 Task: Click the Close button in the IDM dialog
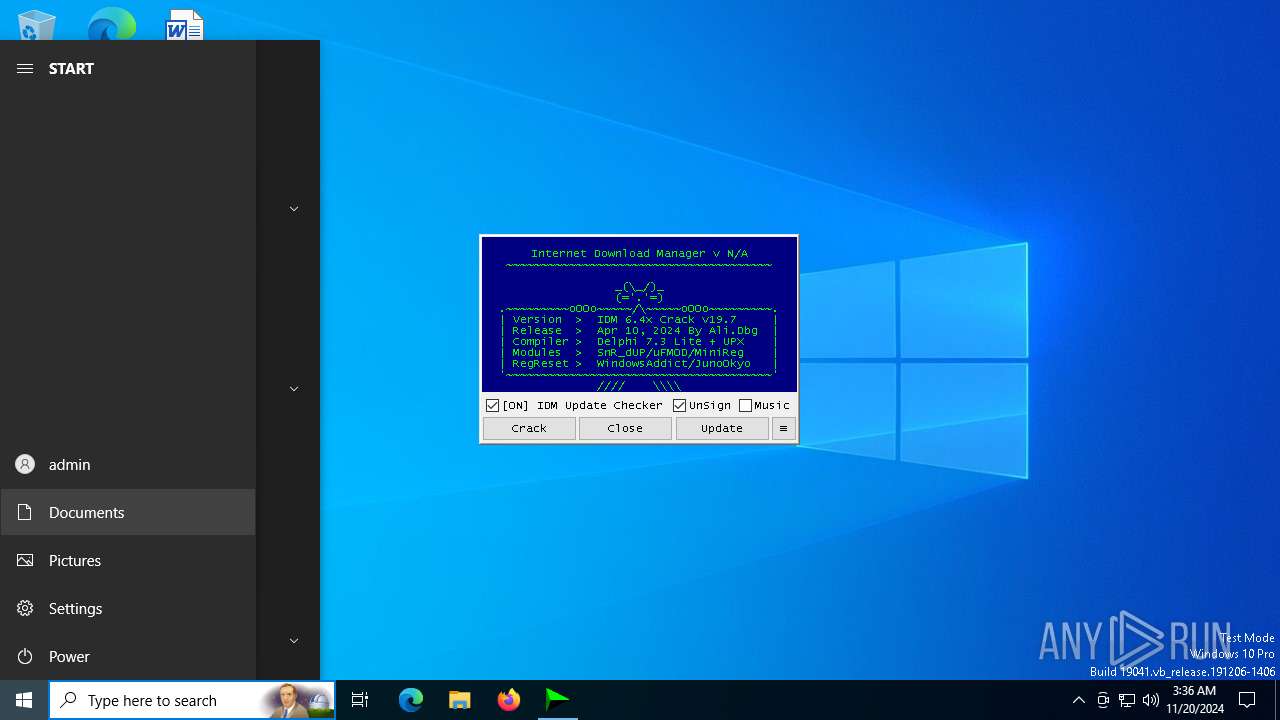click(625, 428)
